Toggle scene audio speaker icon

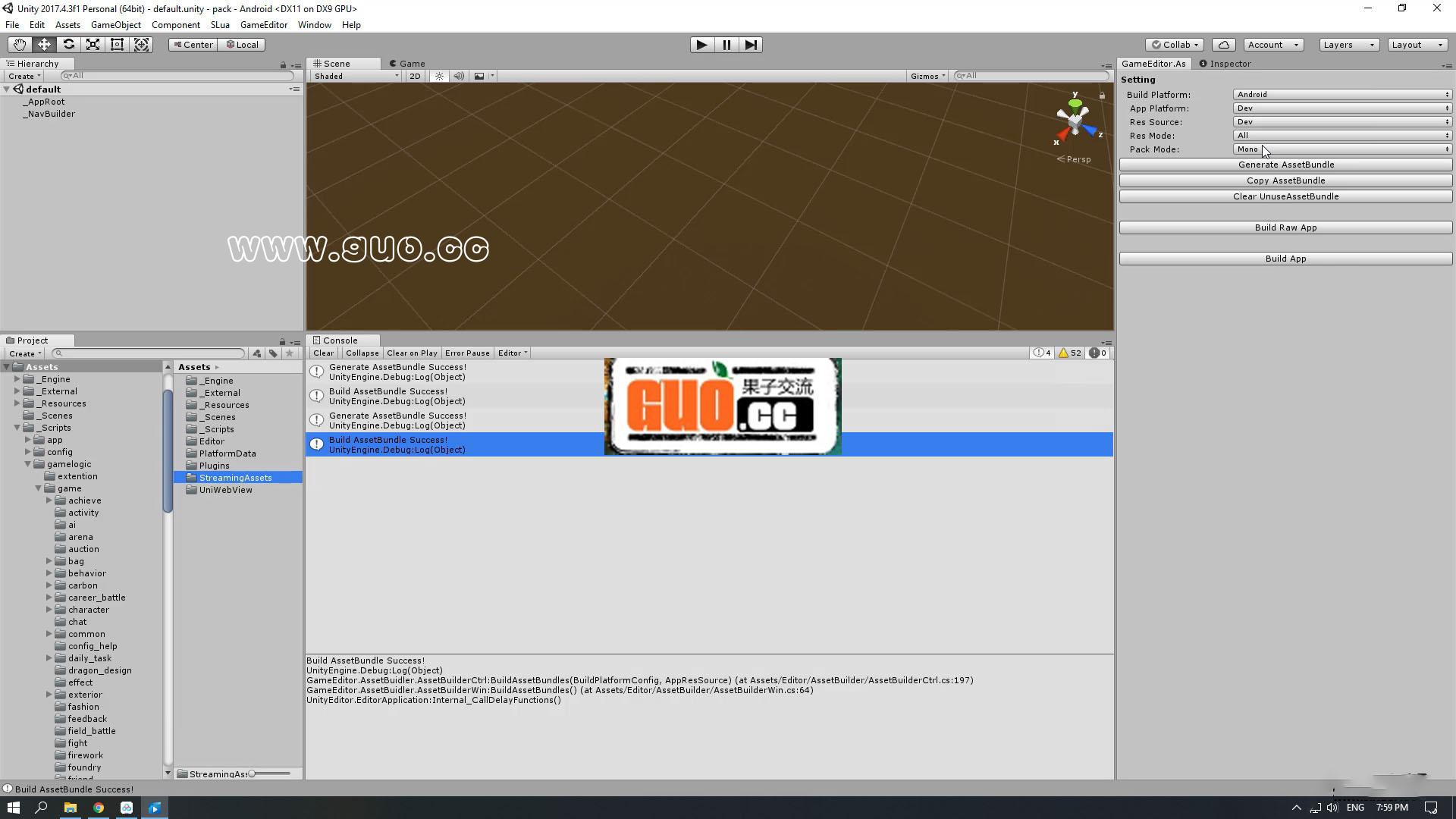point(459,76)
